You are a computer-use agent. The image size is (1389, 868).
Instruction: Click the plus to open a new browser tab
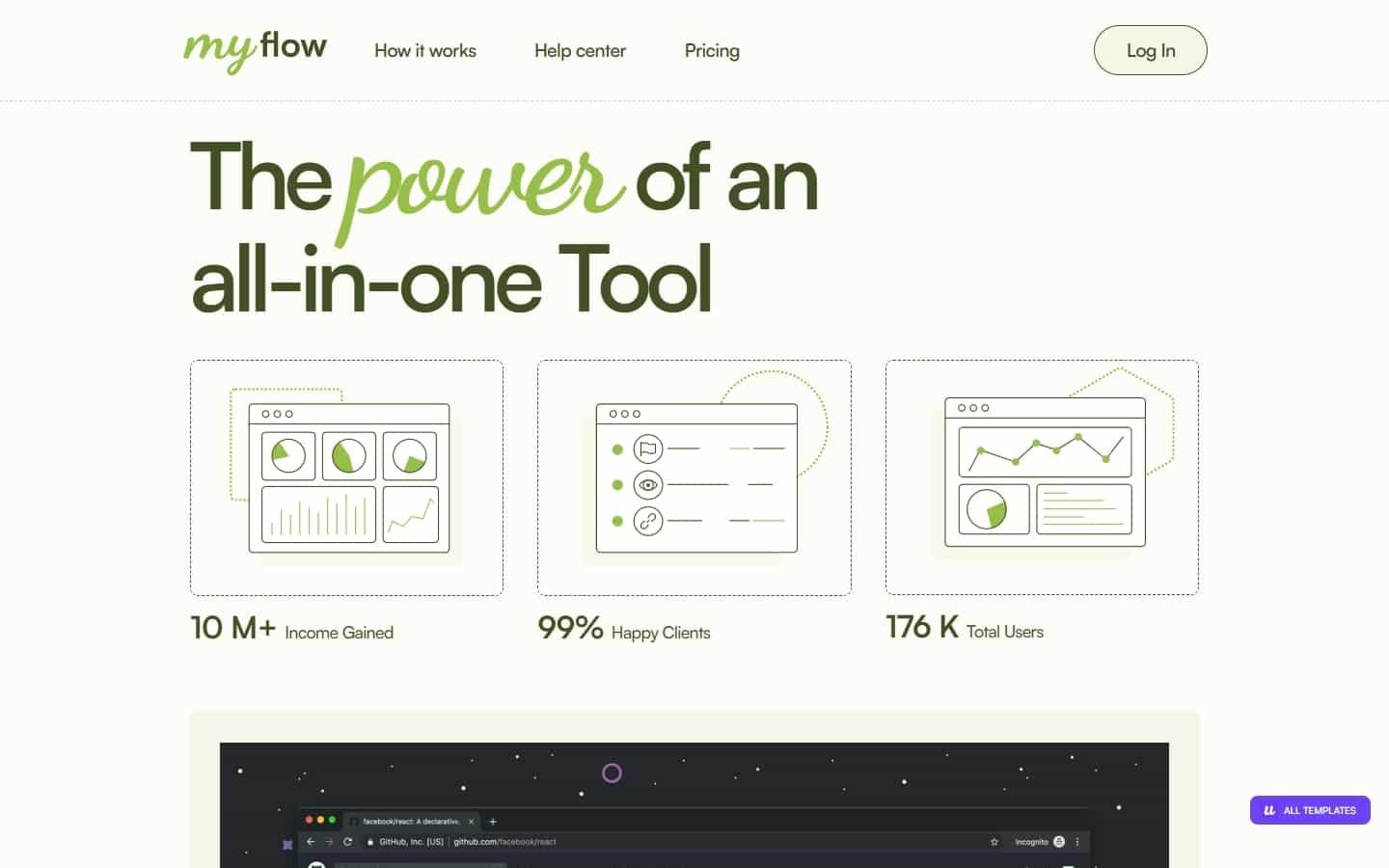click(x=493, y=821)
